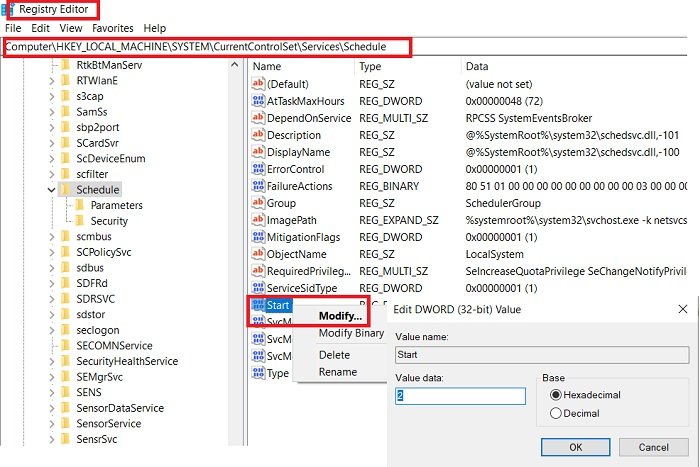700x467 pixels.
Task: Click the ErrorControl DWORD icon
Action: (x=258, y=169)
